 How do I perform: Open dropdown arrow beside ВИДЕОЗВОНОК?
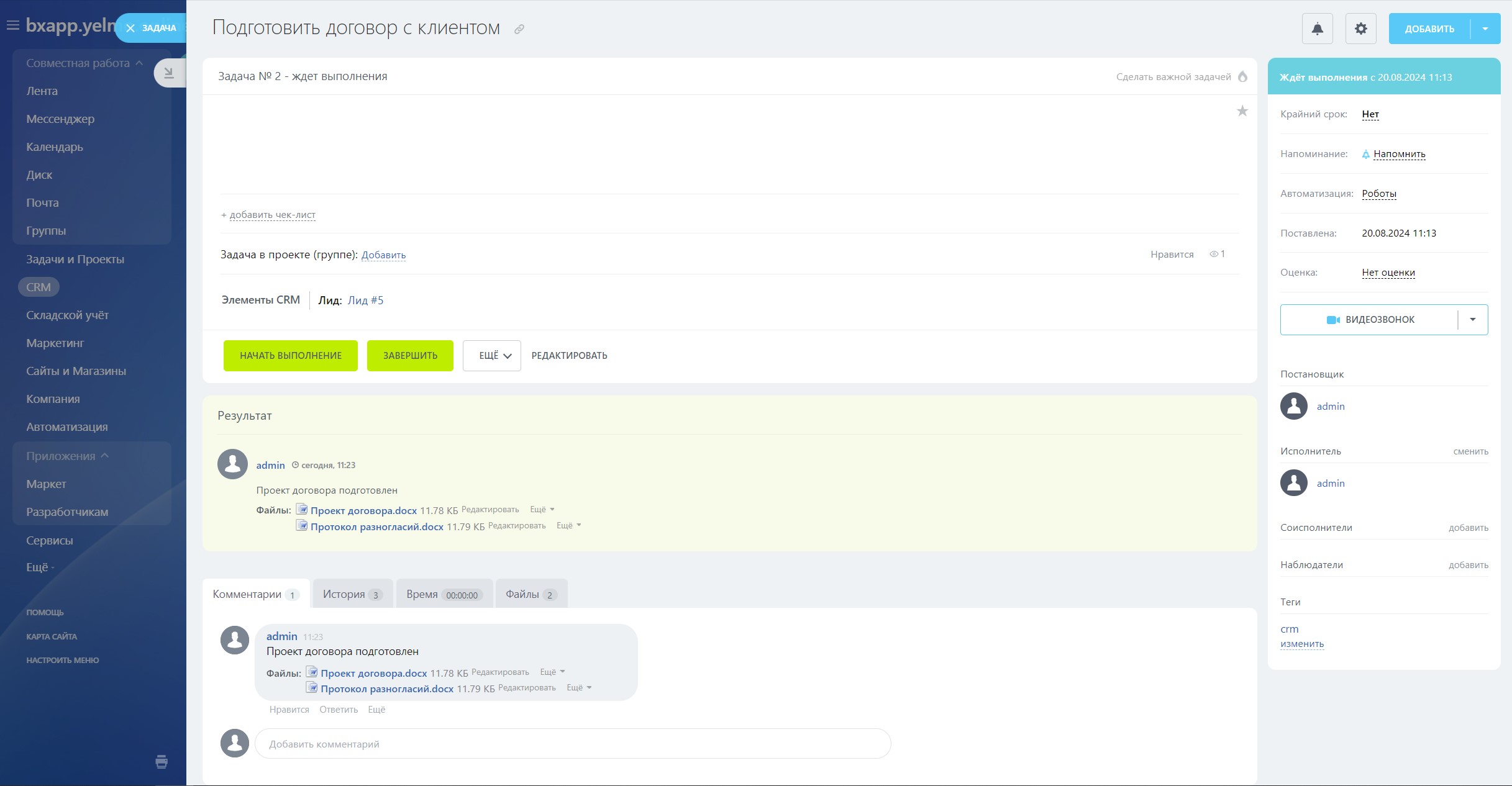[1472, 320]
